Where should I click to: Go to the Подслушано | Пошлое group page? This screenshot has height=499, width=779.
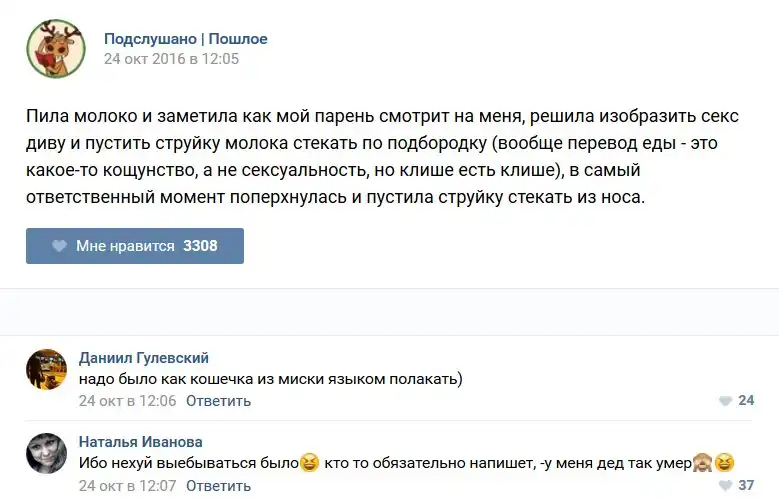[x=185, y=39]
